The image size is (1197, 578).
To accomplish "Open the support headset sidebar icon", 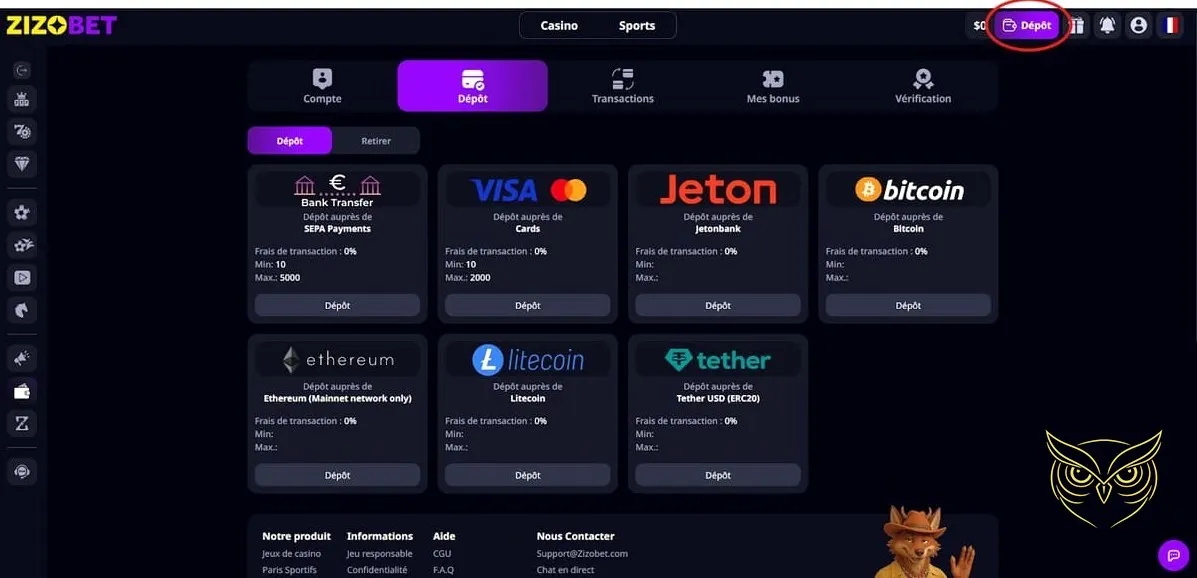I will [x=22, y=472].
